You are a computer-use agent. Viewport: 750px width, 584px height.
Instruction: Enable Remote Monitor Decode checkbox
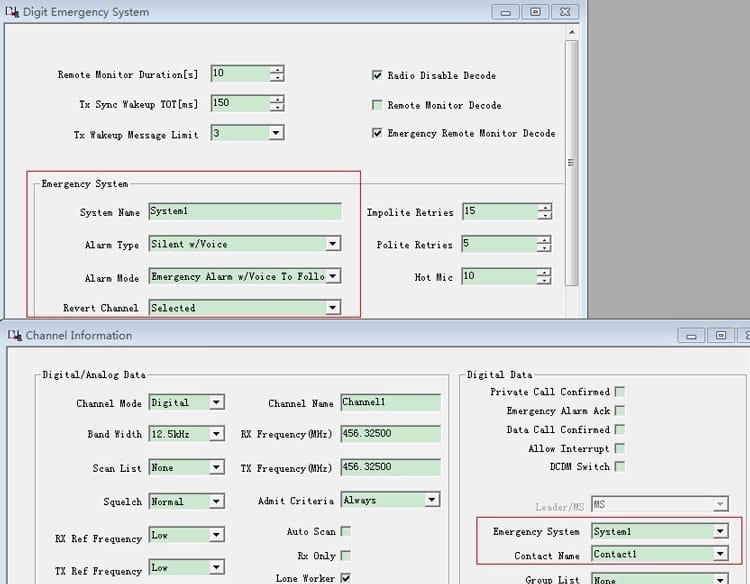(x=377, y=105)
